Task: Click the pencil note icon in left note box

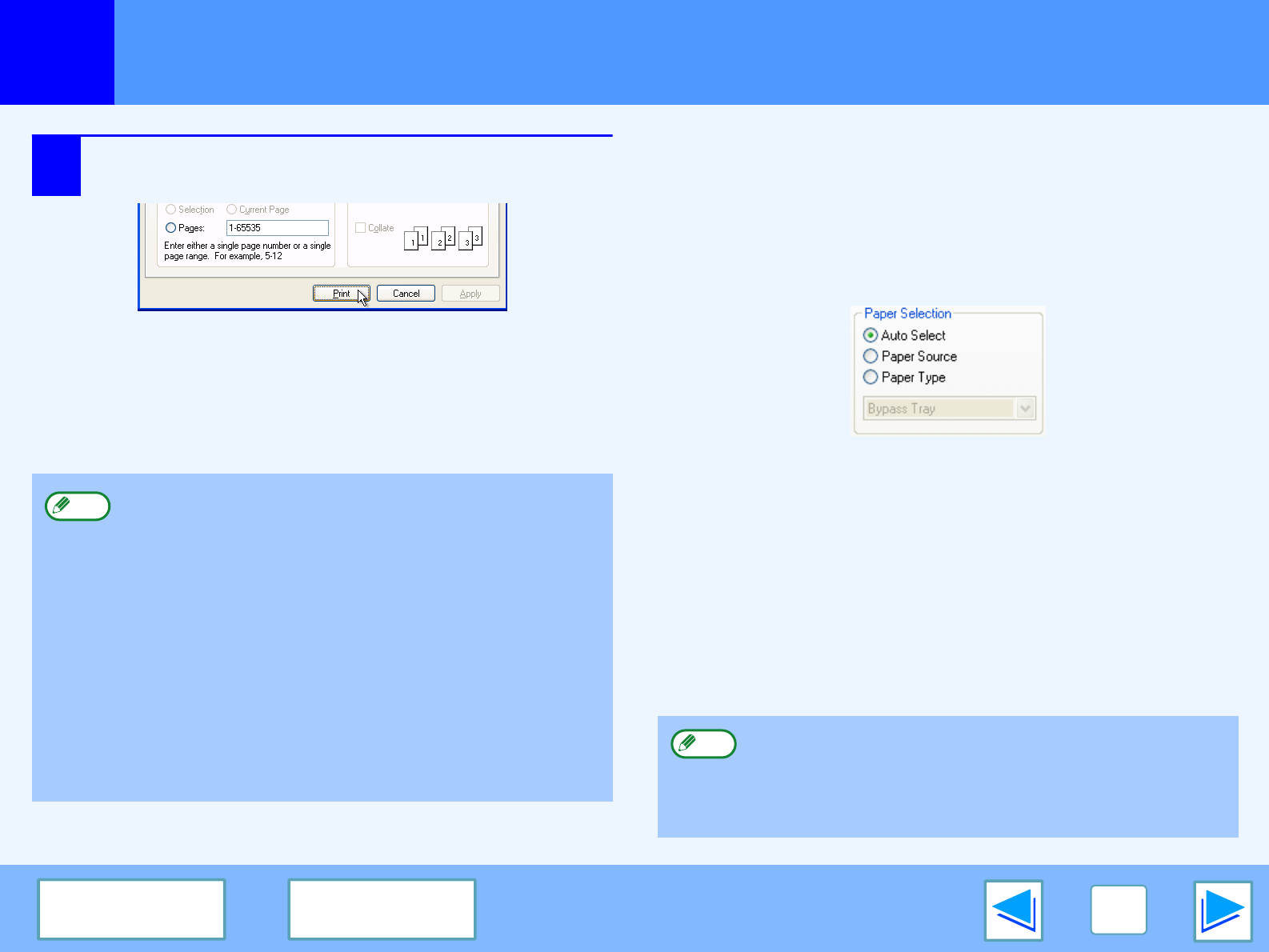Action: pos(78,506)
